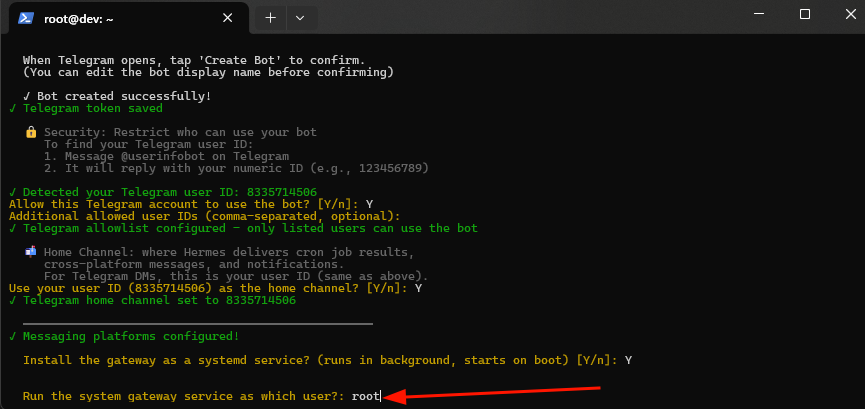Click 'Bot created successfully!' line
The width and height of the screenshot is (865, 409).
[x=117, y=97]
